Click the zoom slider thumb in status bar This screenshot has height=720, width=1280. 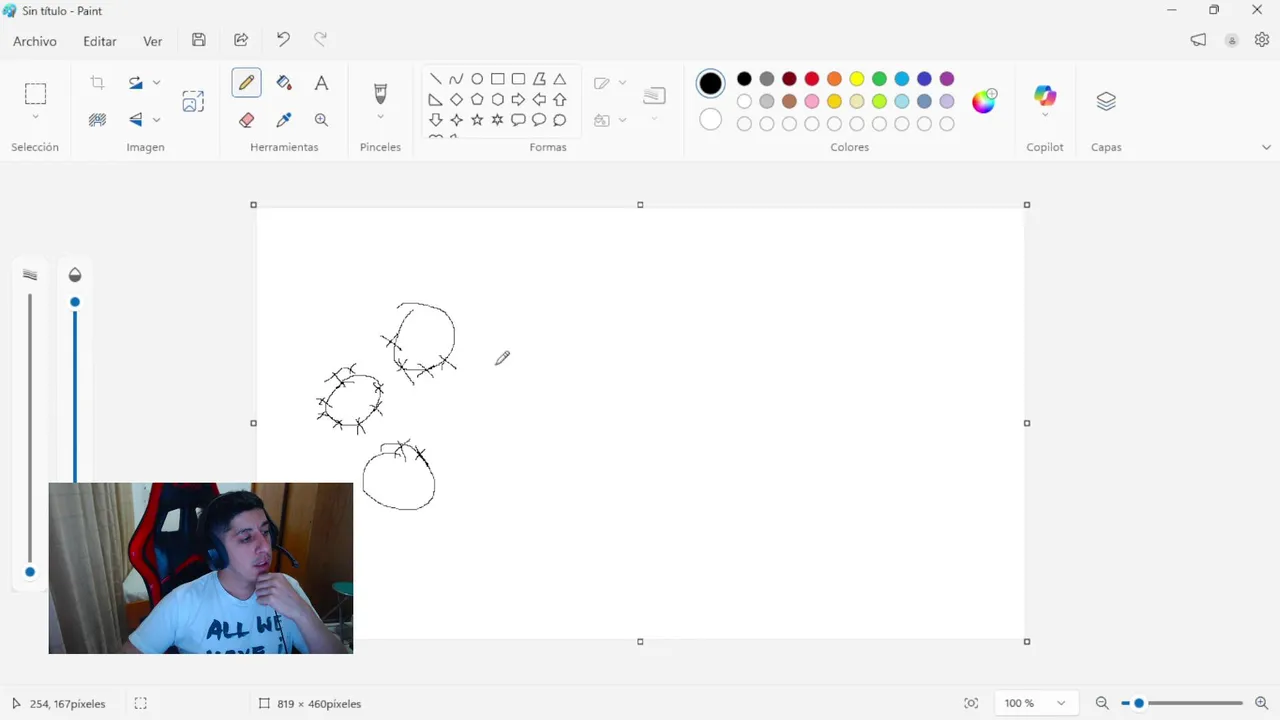pos(1138,703)
